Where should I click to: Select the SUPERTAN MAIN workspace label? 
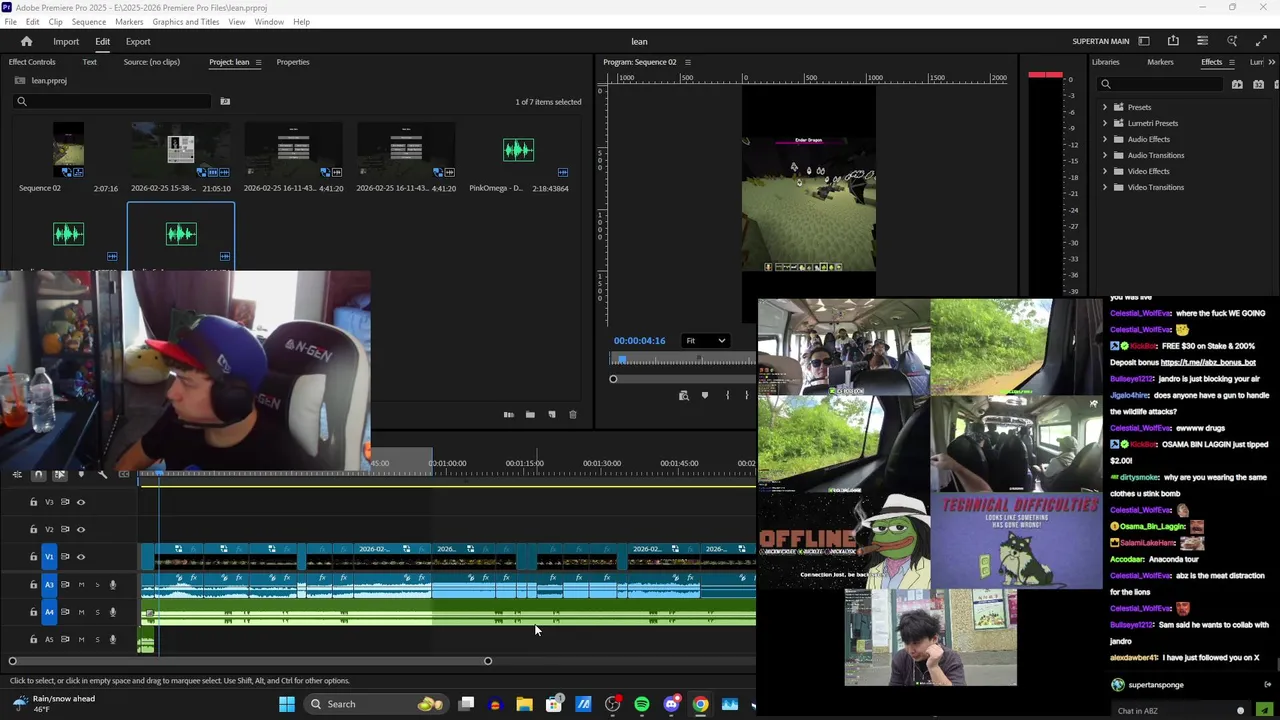1100,42
